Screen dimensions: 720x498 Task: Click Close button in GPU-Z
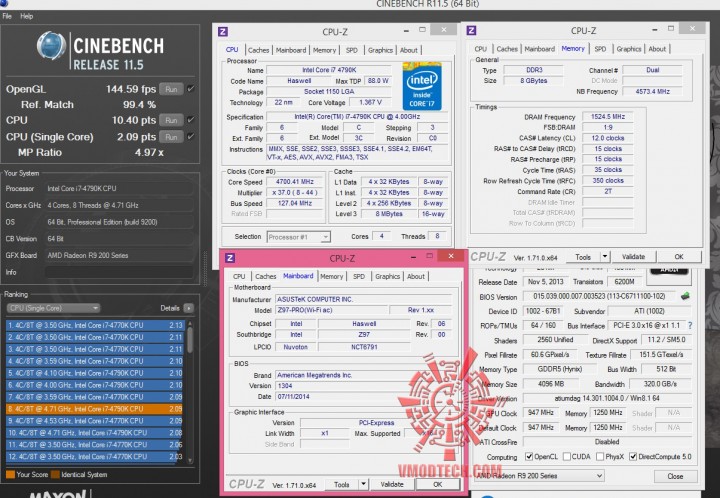click(x=675, y=476)
